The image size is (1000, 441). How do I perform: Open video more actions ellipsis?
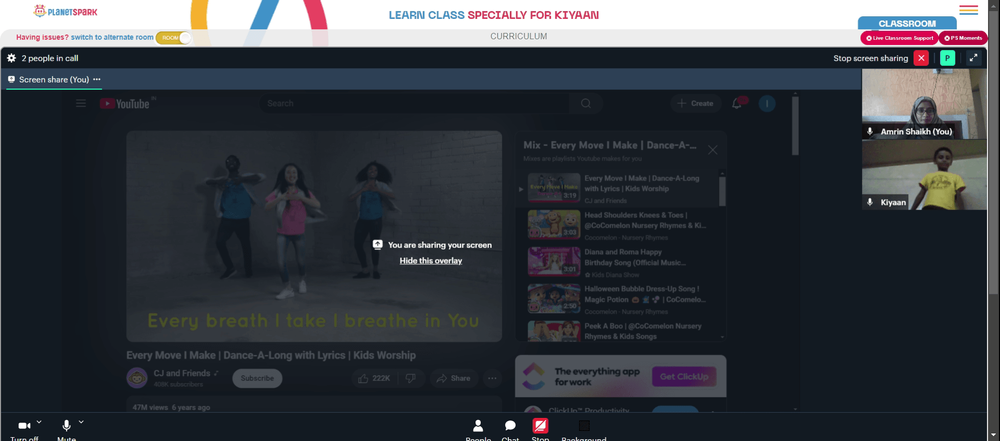pyautogui.click(x=492, y=378)
